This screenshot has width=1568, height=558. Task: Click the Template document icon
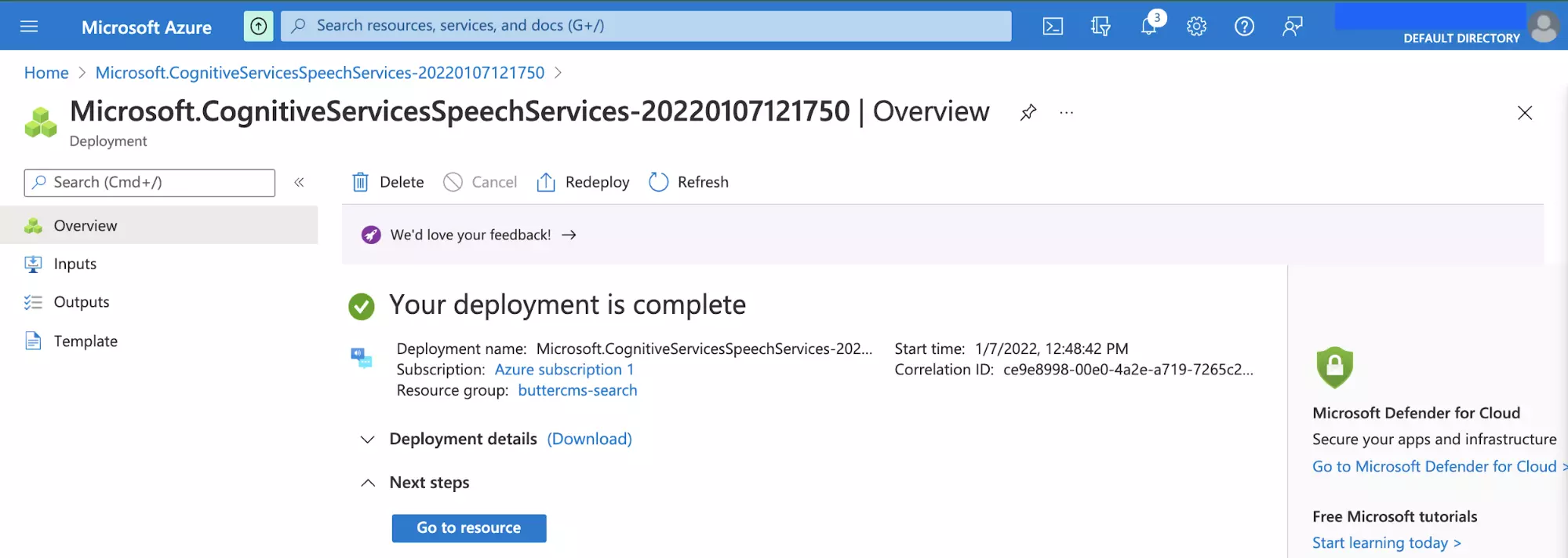click(33, 341)
